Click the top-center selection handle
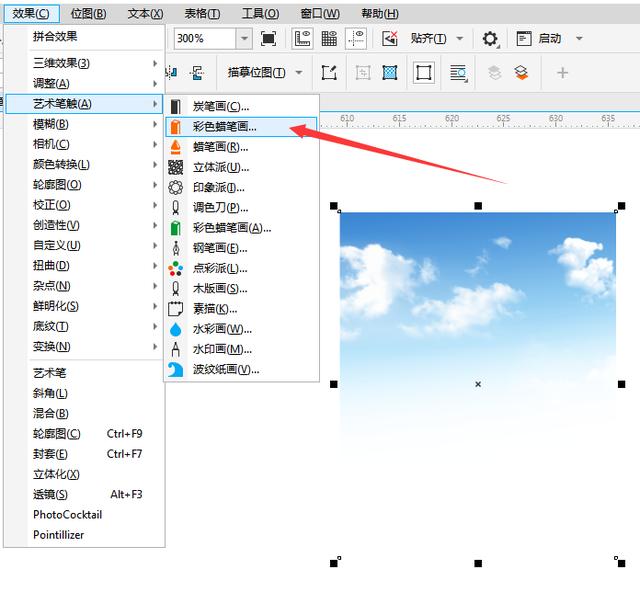 coord(478,206)
